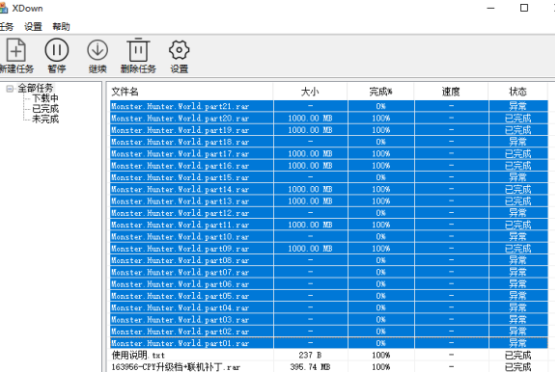Image resolution: width=555 pixels, height=386 pixels.
Task: Select row Monster.Hunter.World.part18.rar
Action: coord(329,142)
